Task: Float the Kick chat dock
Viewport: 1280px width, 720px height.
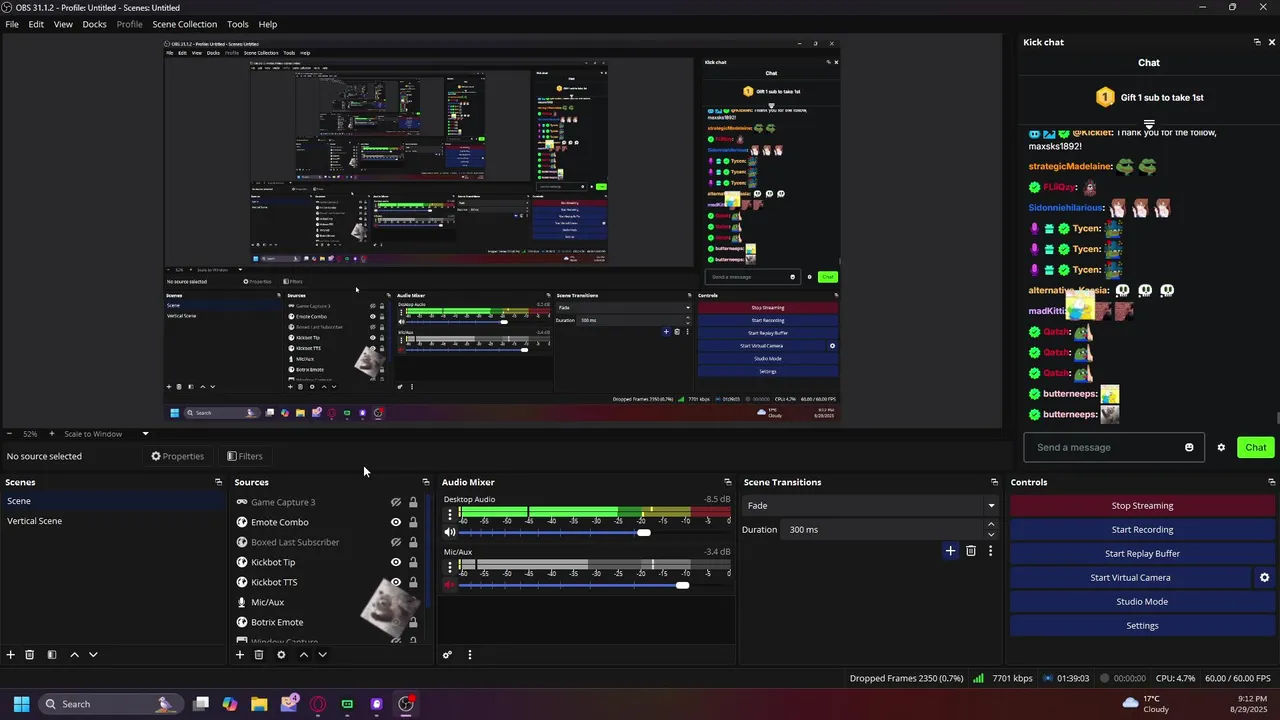Action: [x=1257, y=42]
